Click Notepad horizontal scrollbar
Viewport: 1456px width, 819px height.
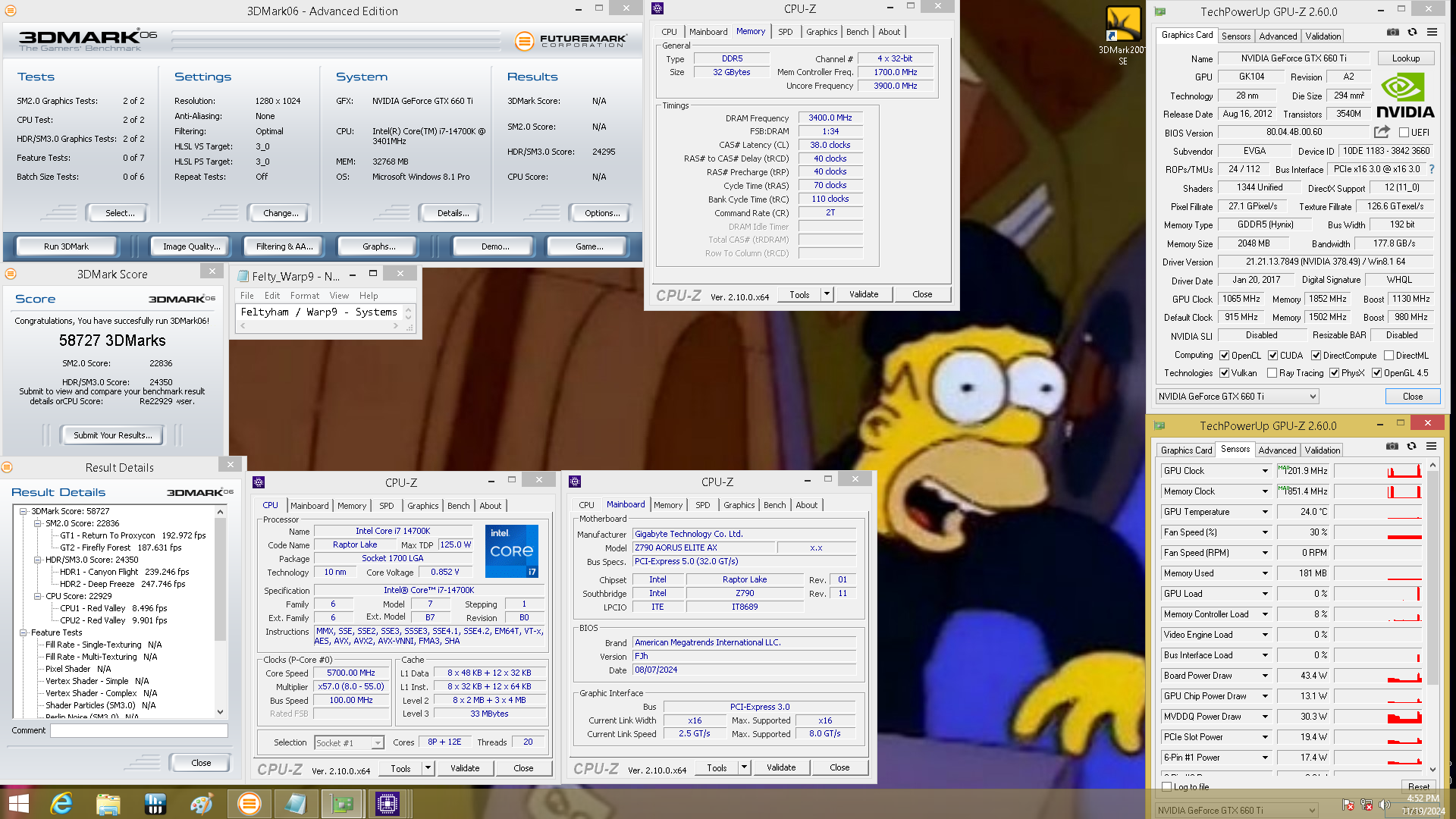(320, 326)
